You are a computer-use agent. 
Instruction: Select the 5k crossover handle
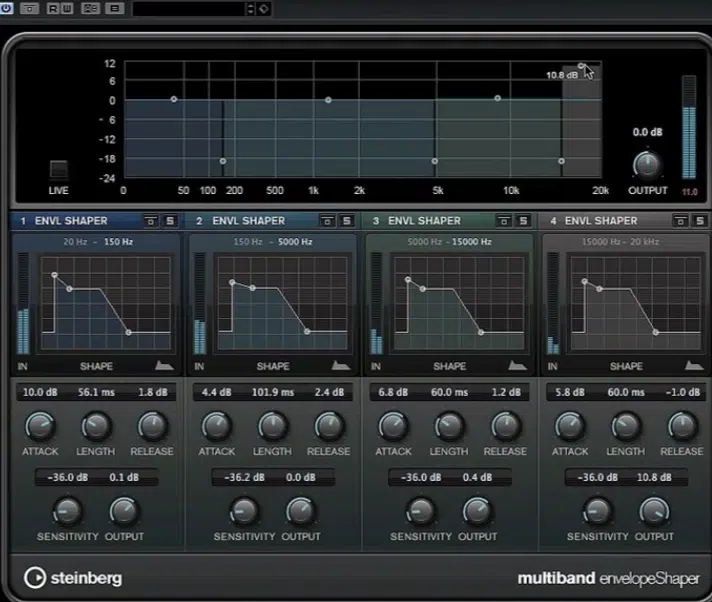coord(435,161)
